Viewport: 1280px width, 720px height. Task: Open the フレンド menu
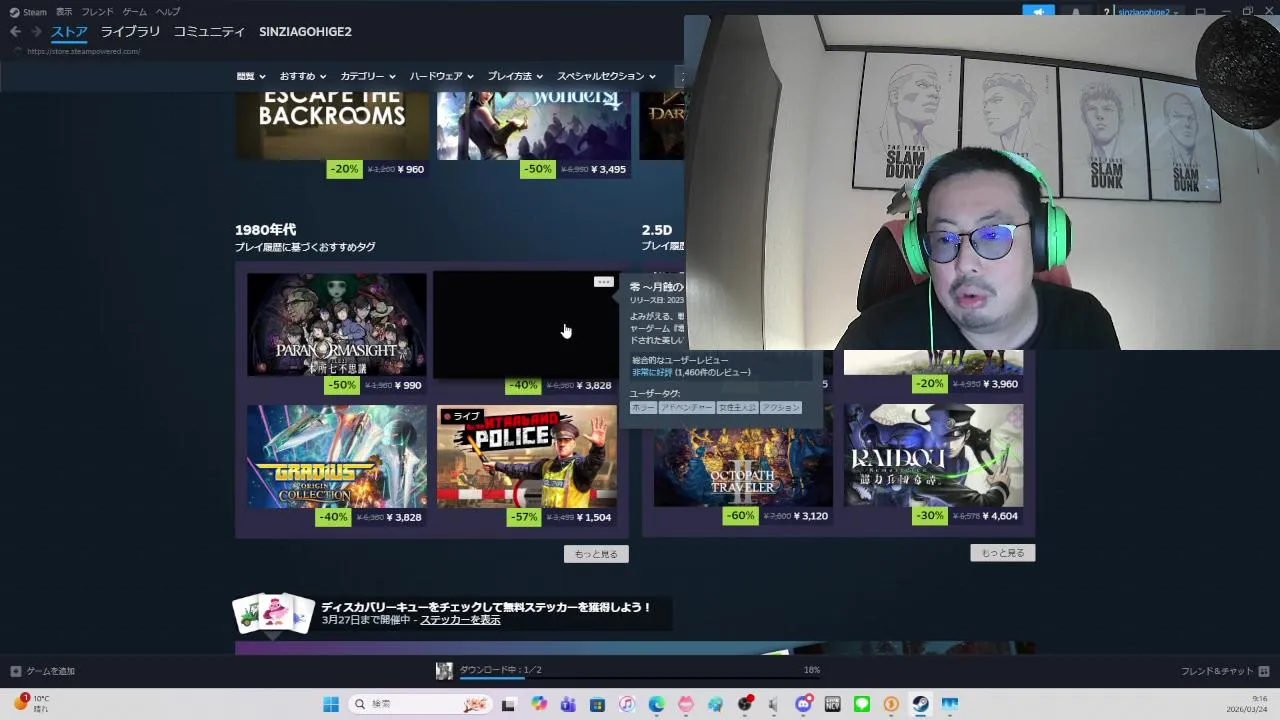[x=97, y=12]
